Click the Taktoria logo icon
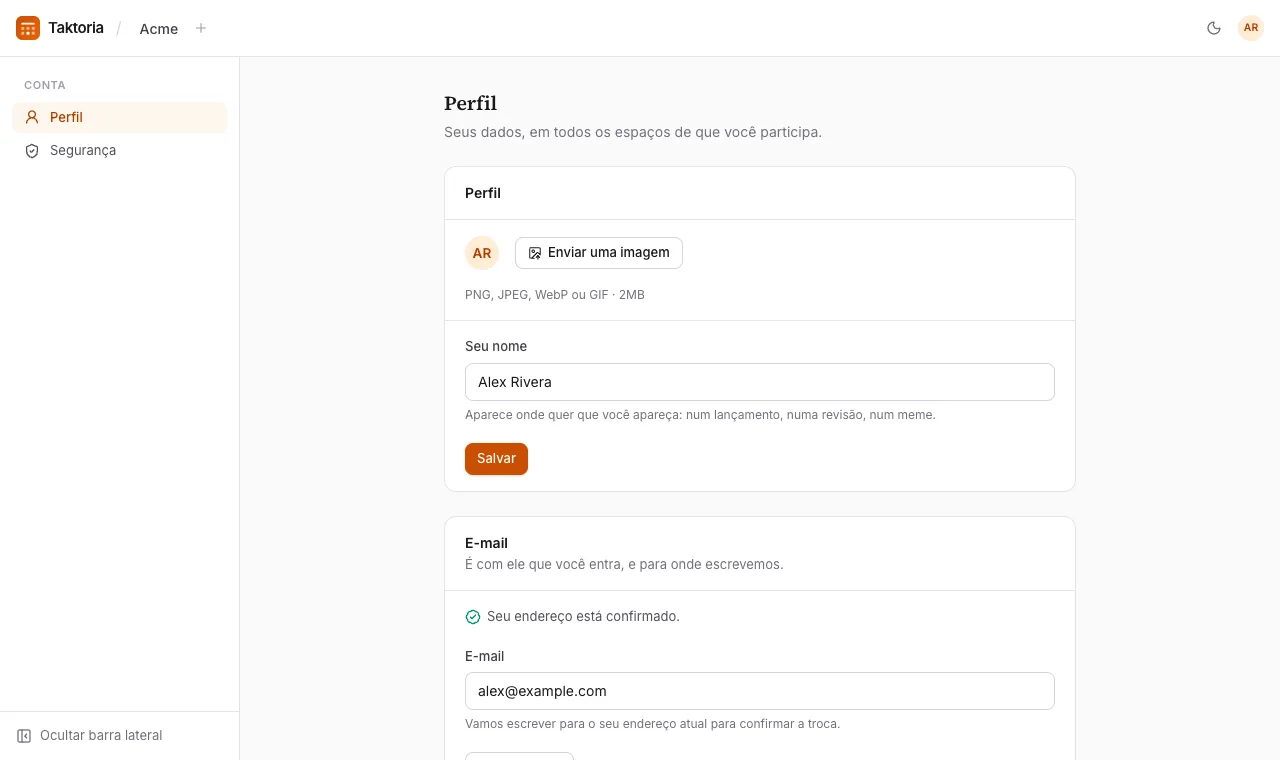Image resolution: width=1280 pixels, height=760 pixels. [x=28, y=28]
